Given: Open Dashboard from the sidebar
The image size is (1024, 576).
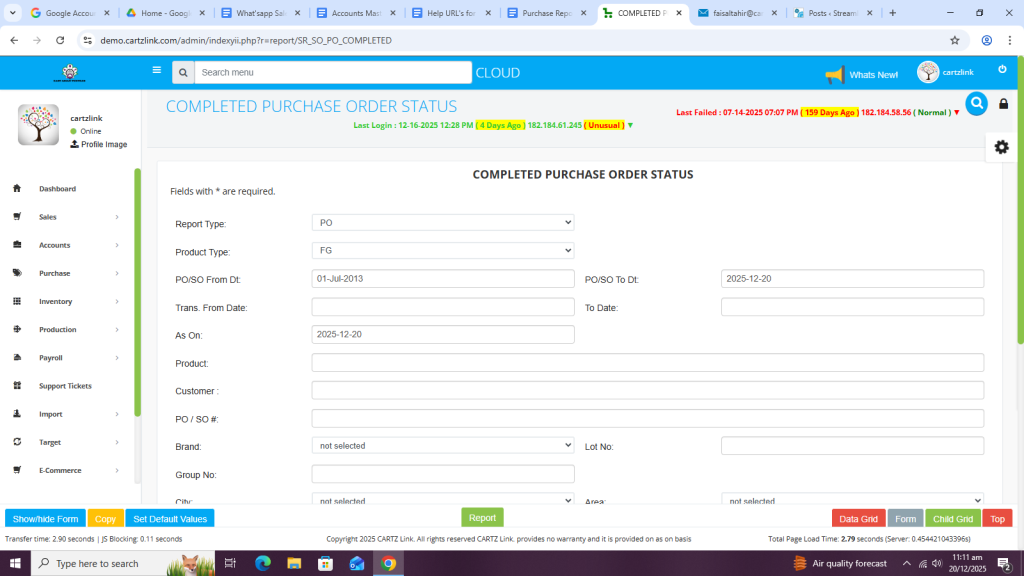Looking at the screenshot, I should tap(57, 189).
